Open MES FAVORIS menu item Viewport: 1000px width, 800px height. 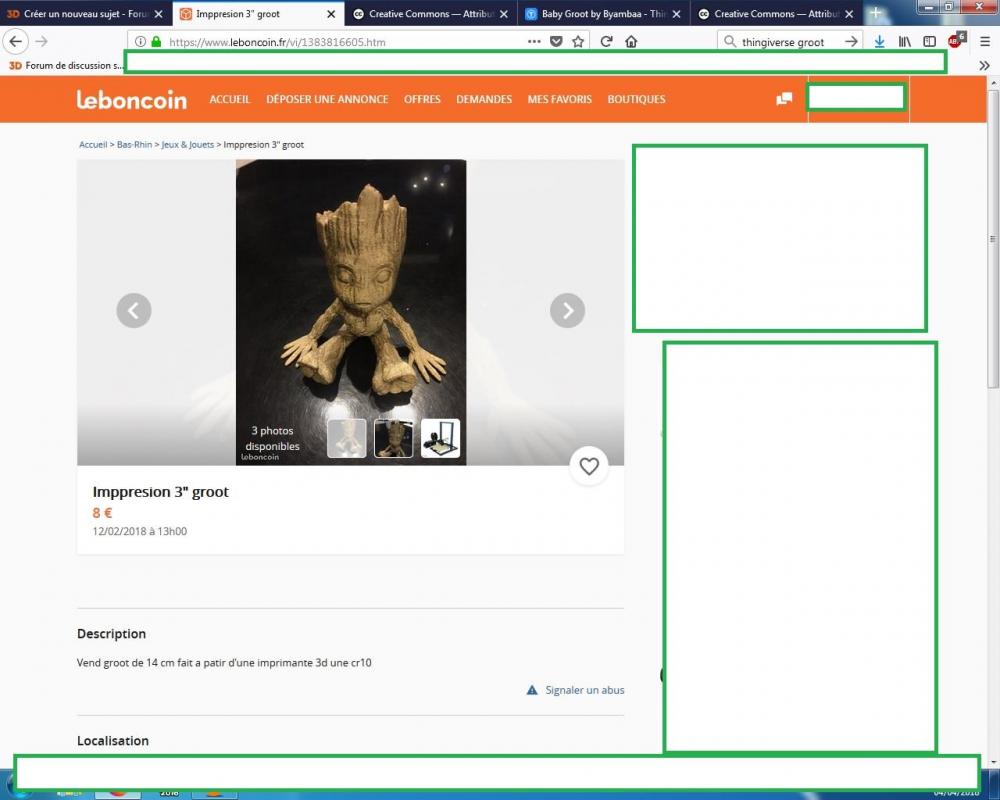559,99
